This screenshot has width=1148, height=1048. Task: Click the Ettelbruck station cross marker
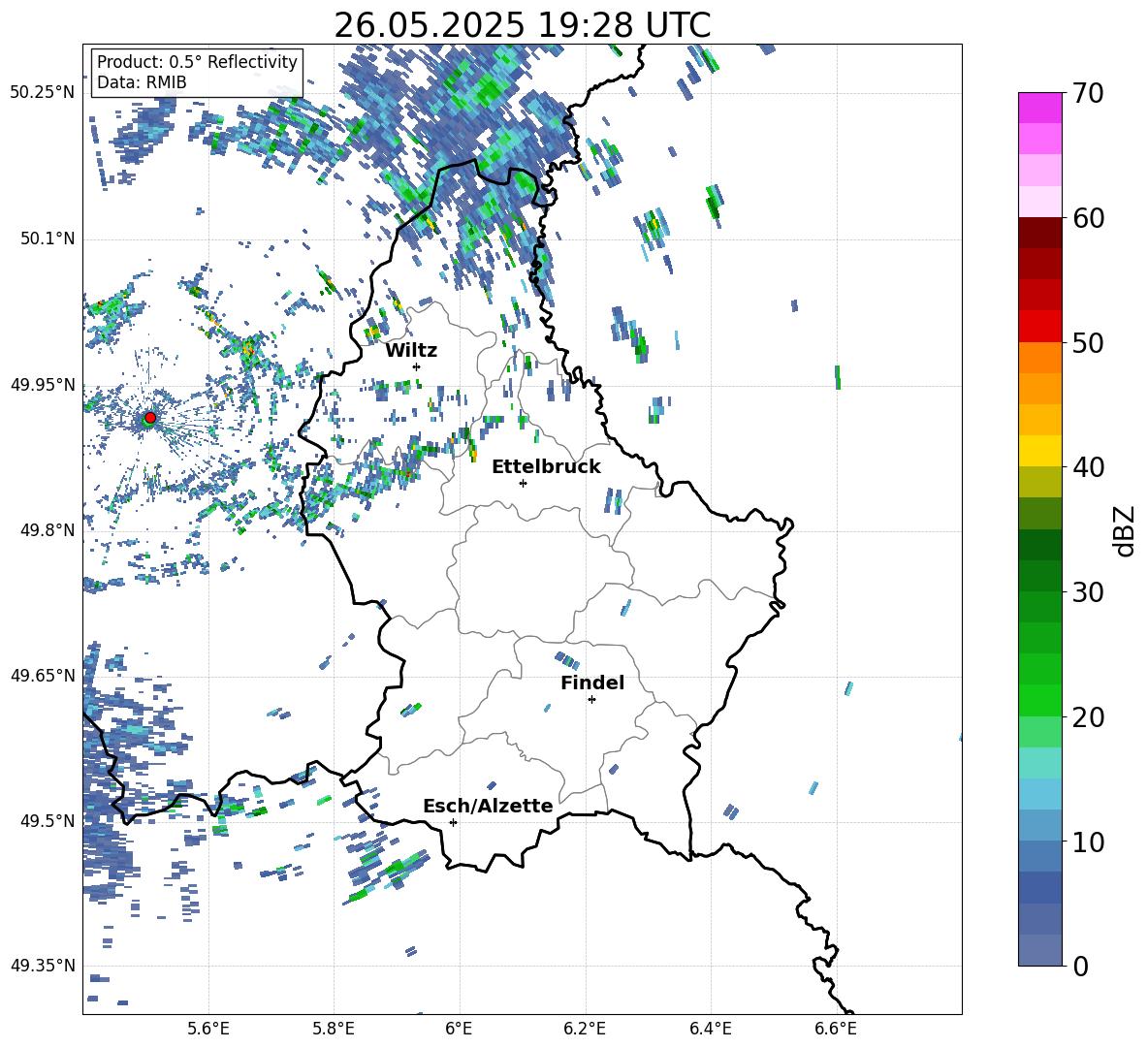coord(523,483)
